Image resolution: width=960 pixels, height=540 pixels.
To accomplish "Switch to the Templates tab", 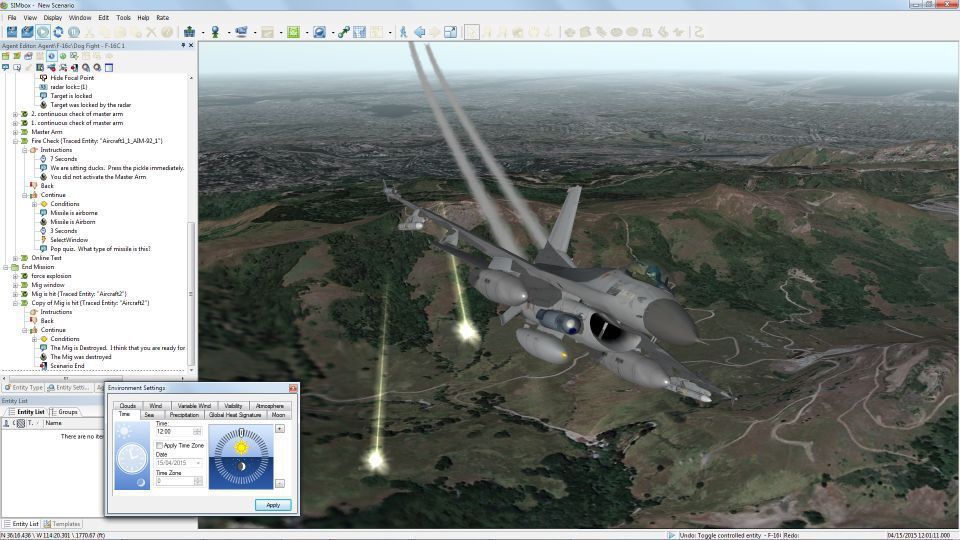I will point(66,524).
